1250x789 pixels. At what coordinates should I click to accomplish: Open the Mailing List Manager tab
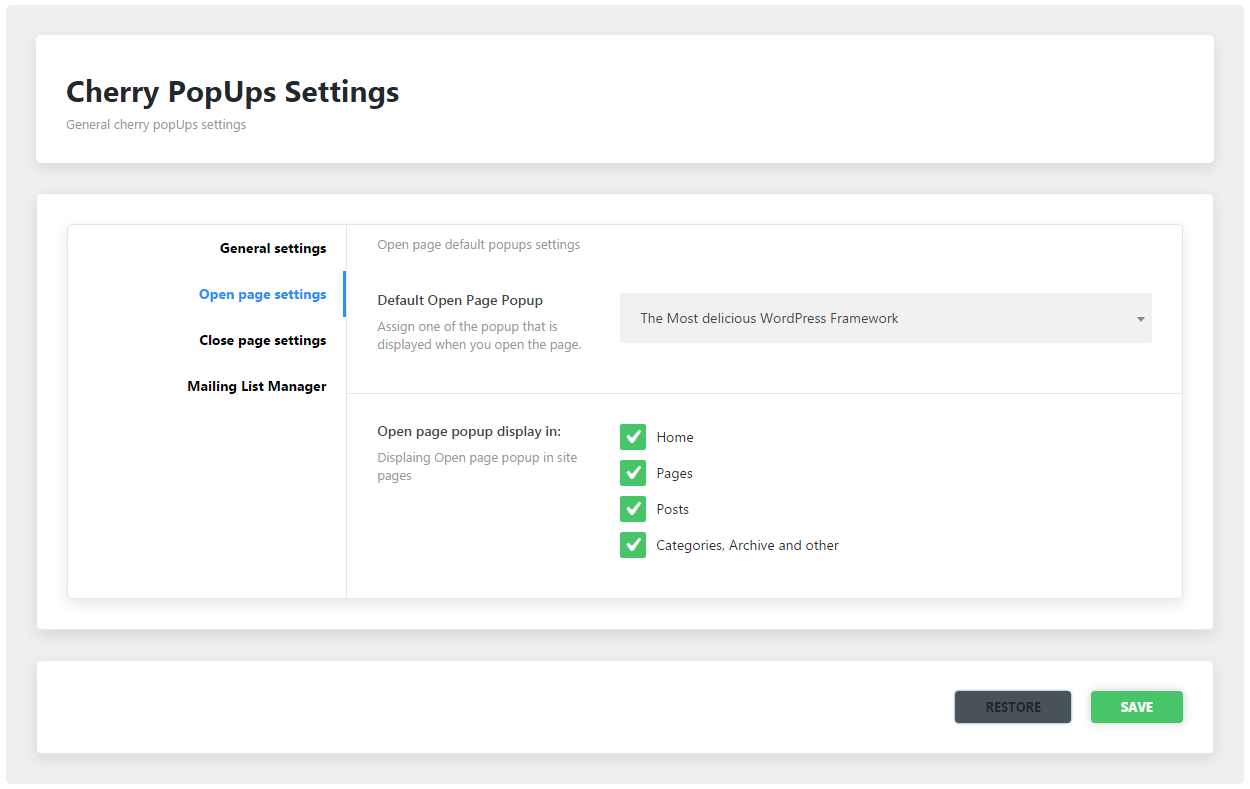pos(256,386)
